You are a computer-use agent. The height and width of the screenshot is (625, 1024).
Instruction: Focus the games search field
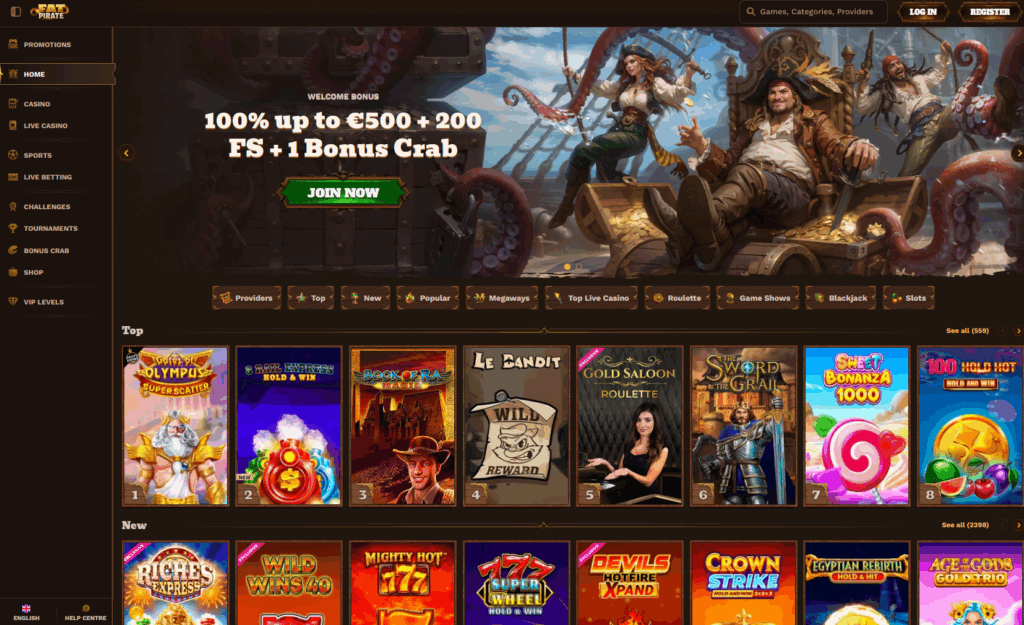pos(813,12)
